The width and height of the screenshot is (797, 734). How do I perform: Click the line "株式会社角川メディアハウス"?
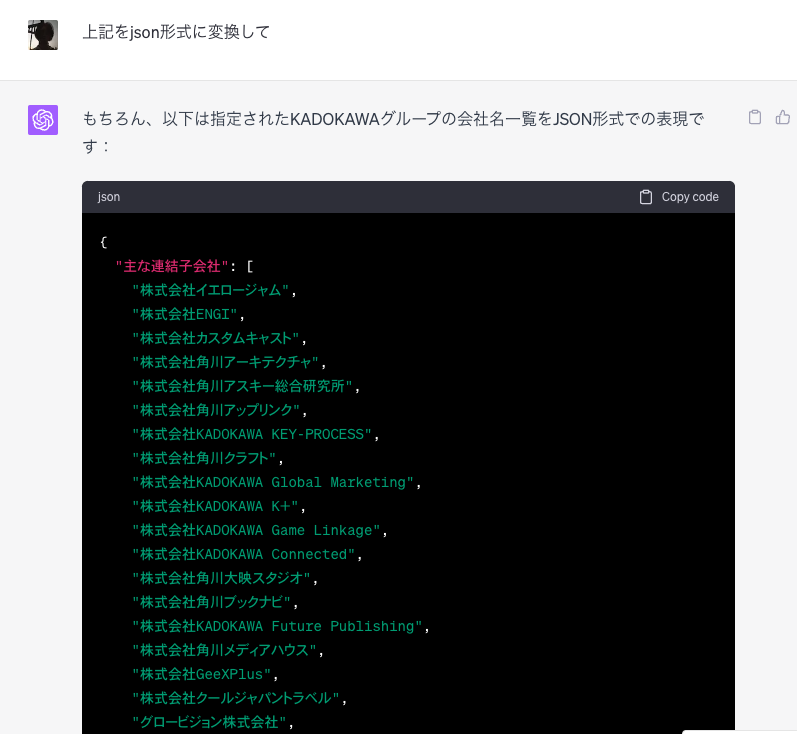click(225, 650)
